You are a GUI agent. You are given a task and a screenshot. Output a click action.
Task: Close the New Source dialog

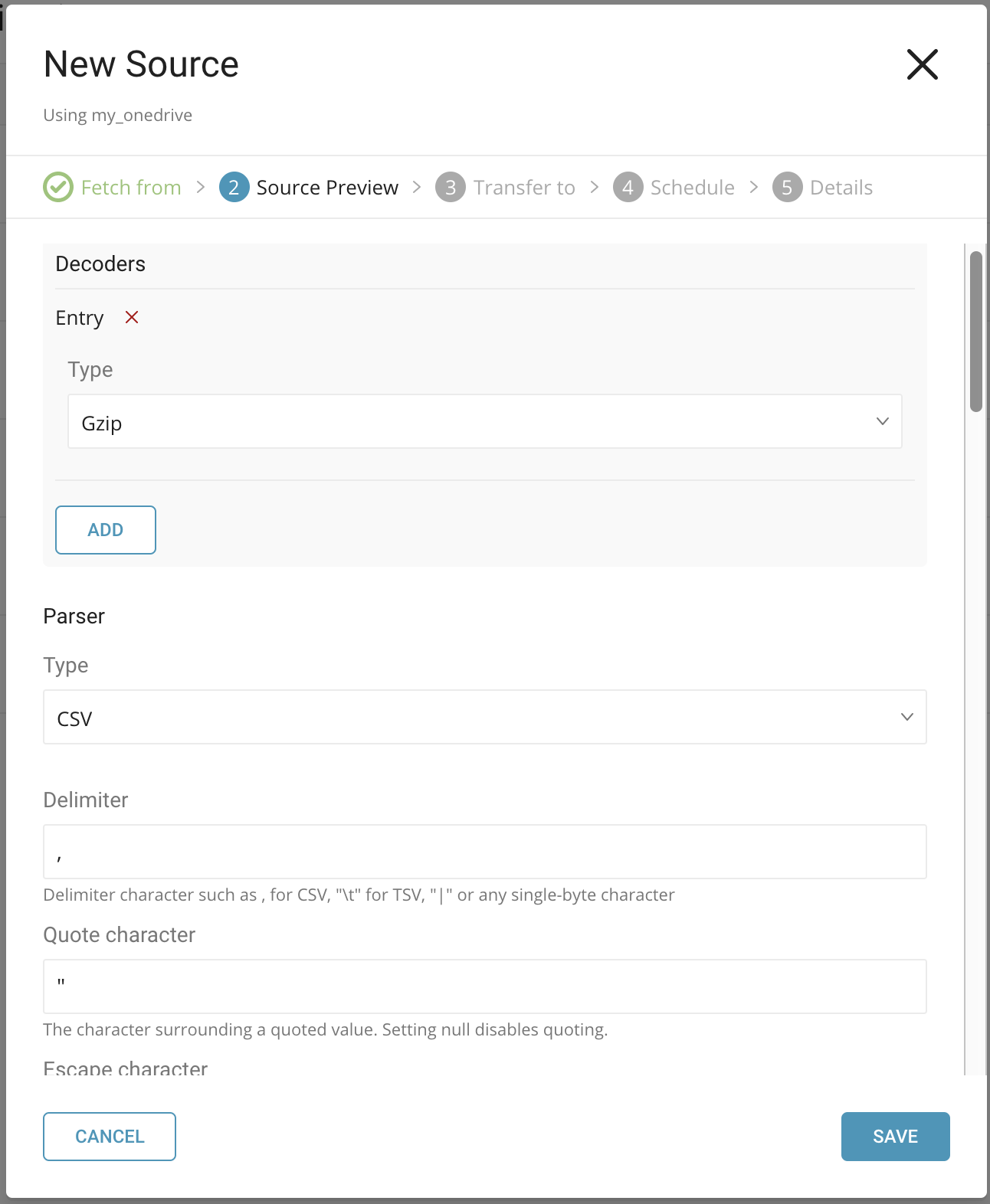(x=922, y=64)
